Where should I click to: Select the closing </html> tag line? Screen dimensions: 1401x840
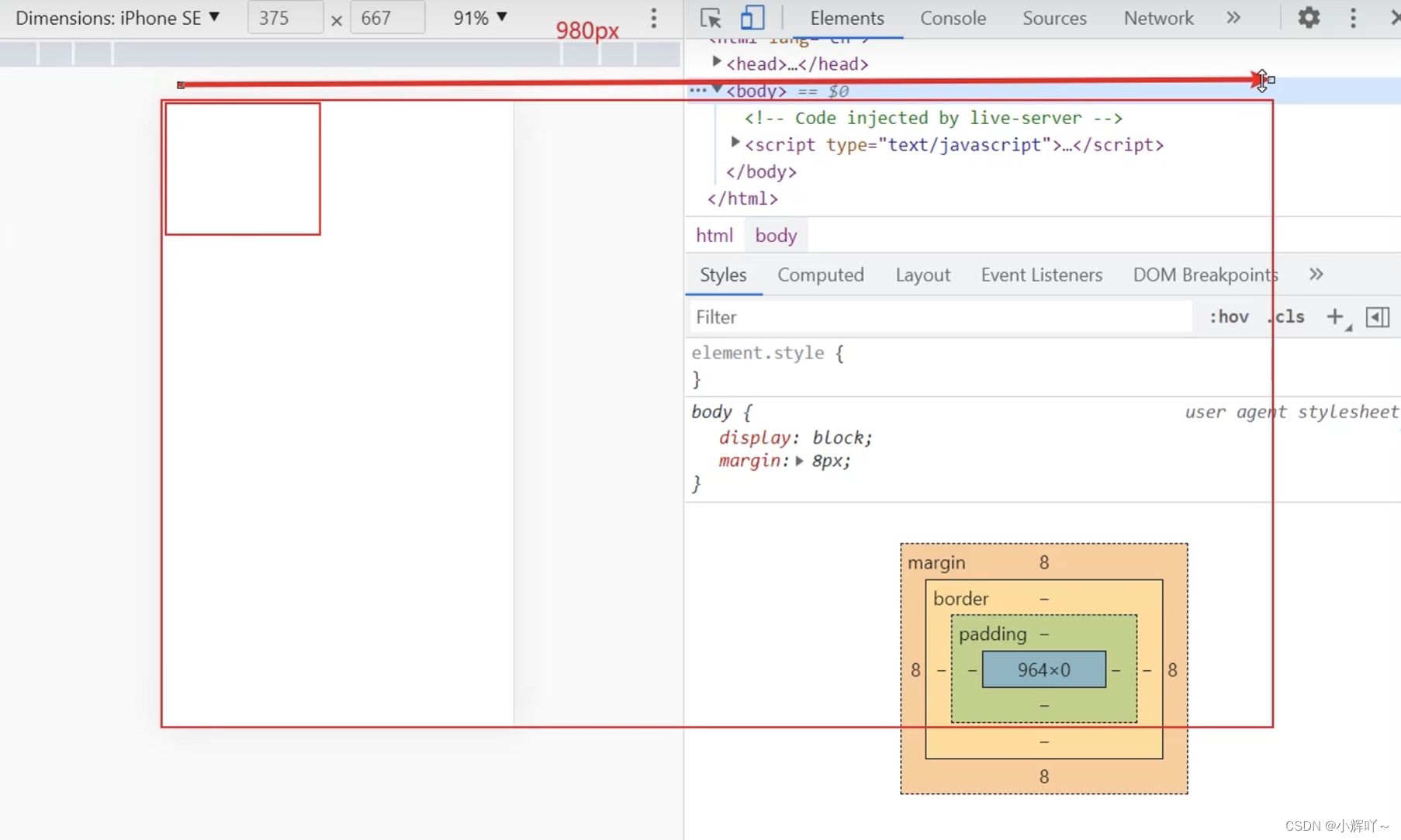[x=742, y=199]
